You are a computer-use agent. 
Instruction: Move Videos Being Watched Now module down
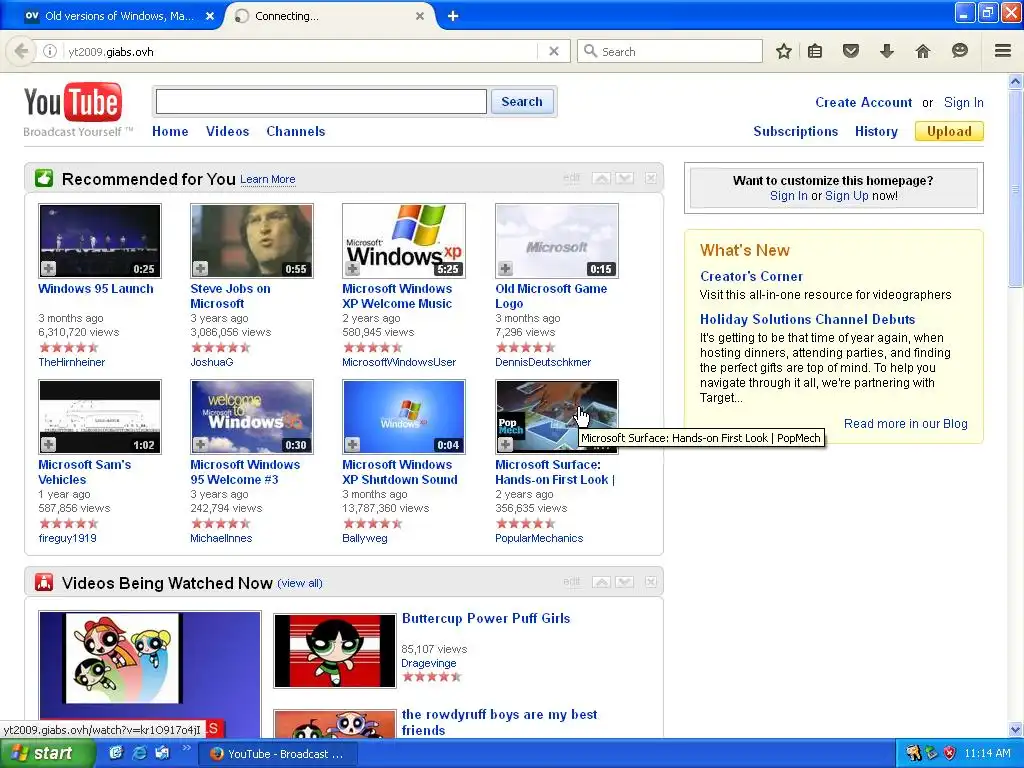(x=625, y=582)
